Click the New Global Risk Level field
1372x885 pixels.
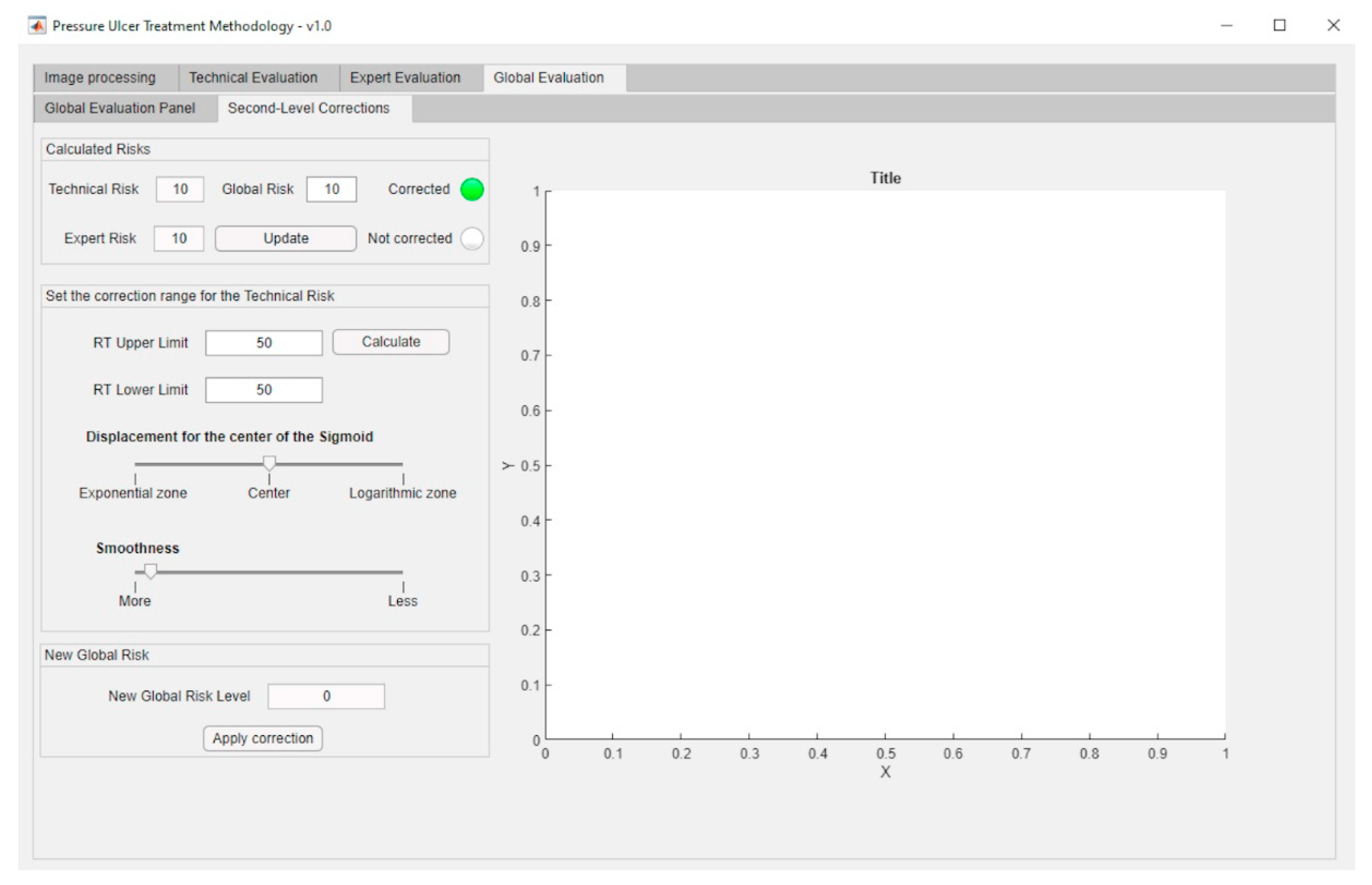point(326,696)
